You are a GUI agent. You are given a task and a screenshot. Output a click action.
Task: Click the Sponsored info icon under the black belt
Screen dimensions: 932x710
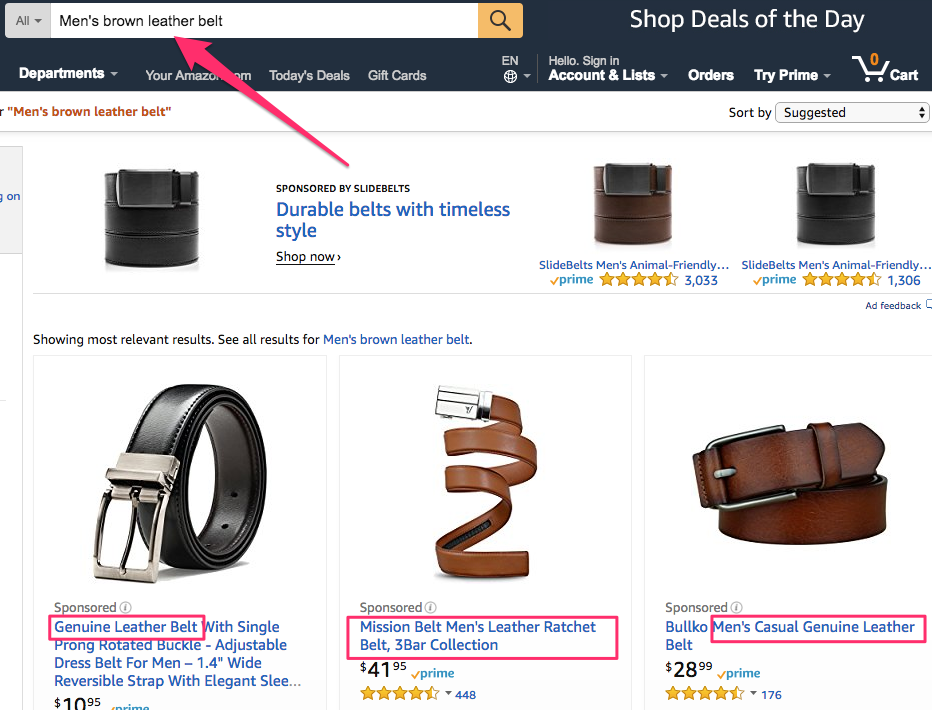point(126,607)
